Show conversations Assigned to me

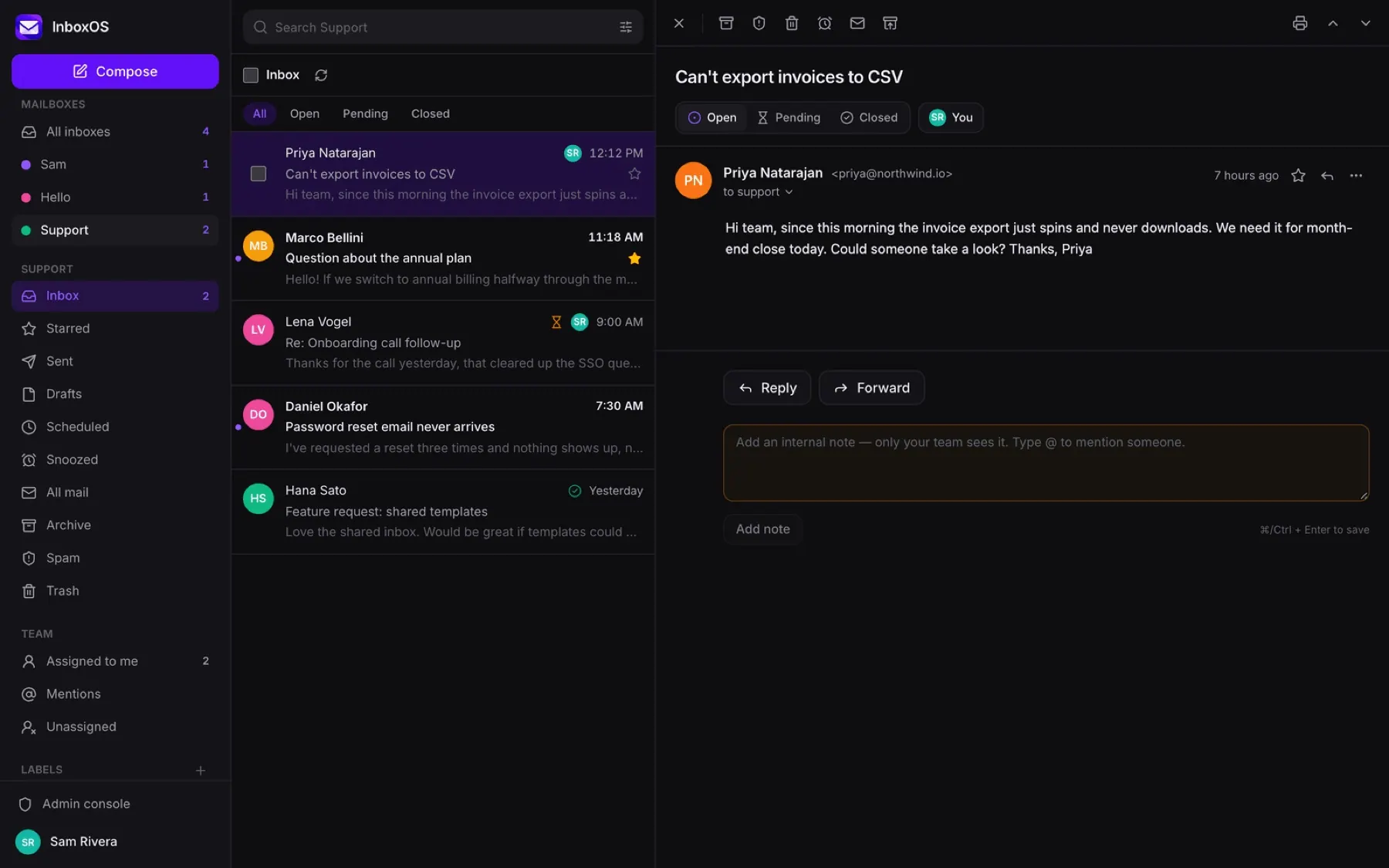coord(115,661)
